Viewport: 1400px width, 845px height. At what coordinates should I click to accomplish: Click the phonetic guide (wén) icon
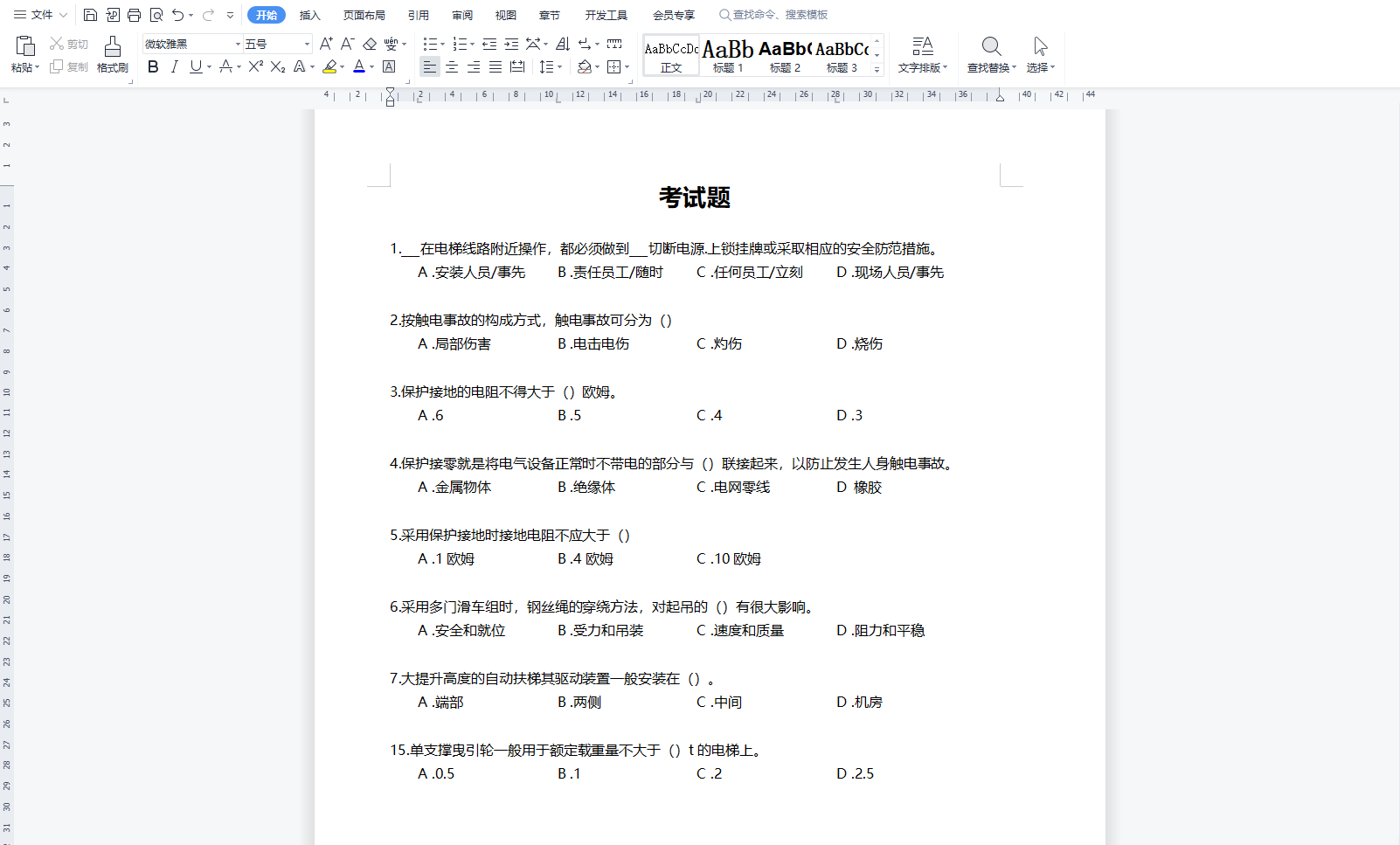point(391,44)
